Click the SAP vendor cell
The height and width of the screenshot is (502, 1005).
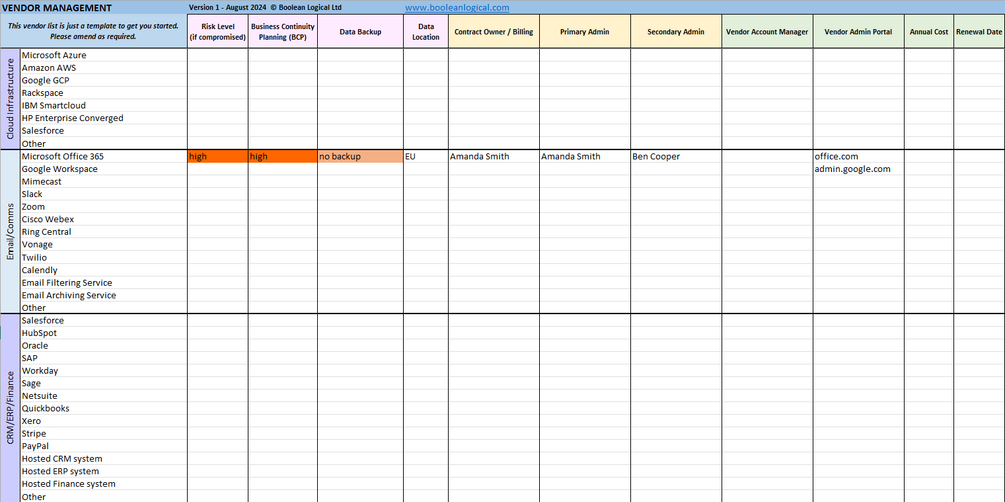tap(104, 358)
